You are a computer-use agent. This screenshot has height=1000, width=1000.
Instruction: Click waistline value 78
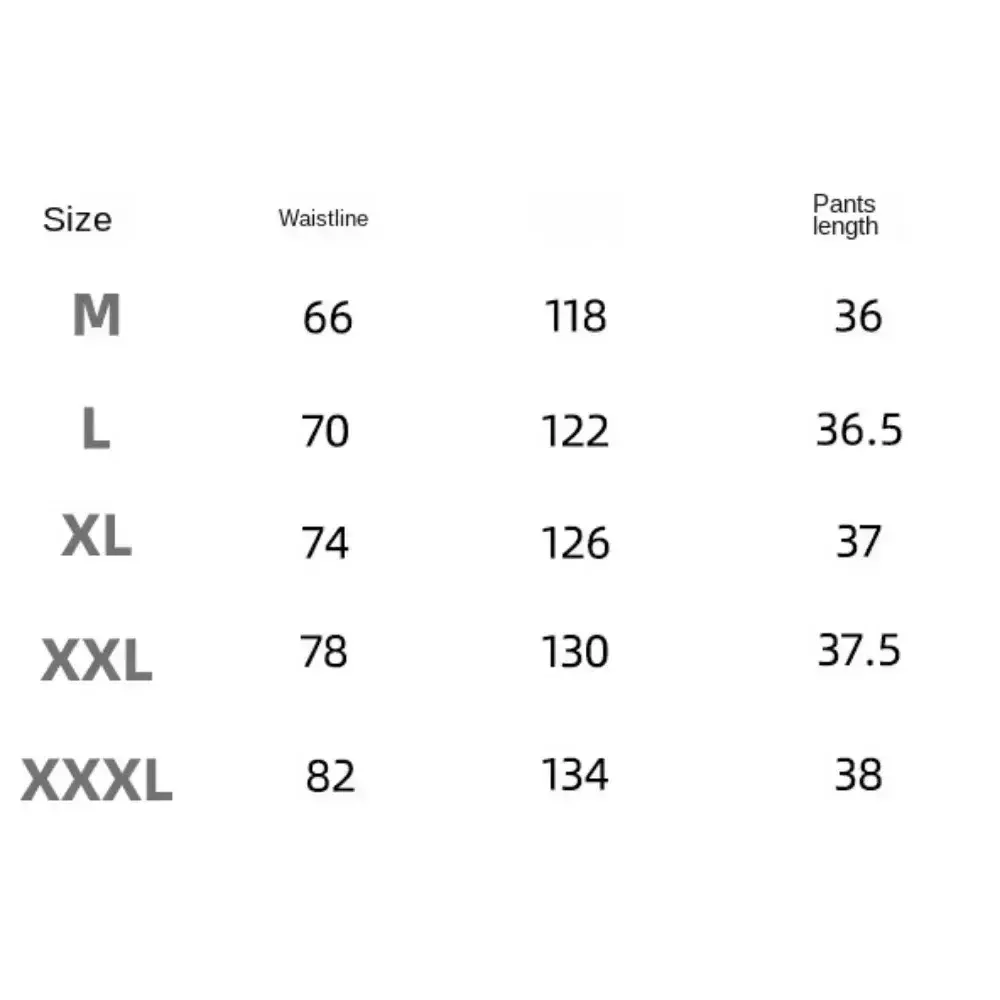point(323,652)
